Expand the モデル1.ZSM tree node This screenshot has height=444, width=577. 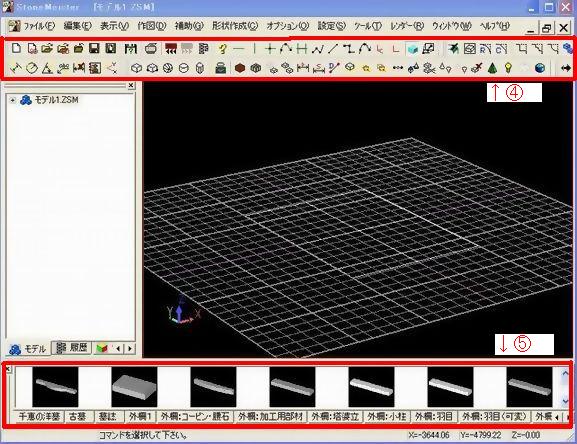pos(13,100)
